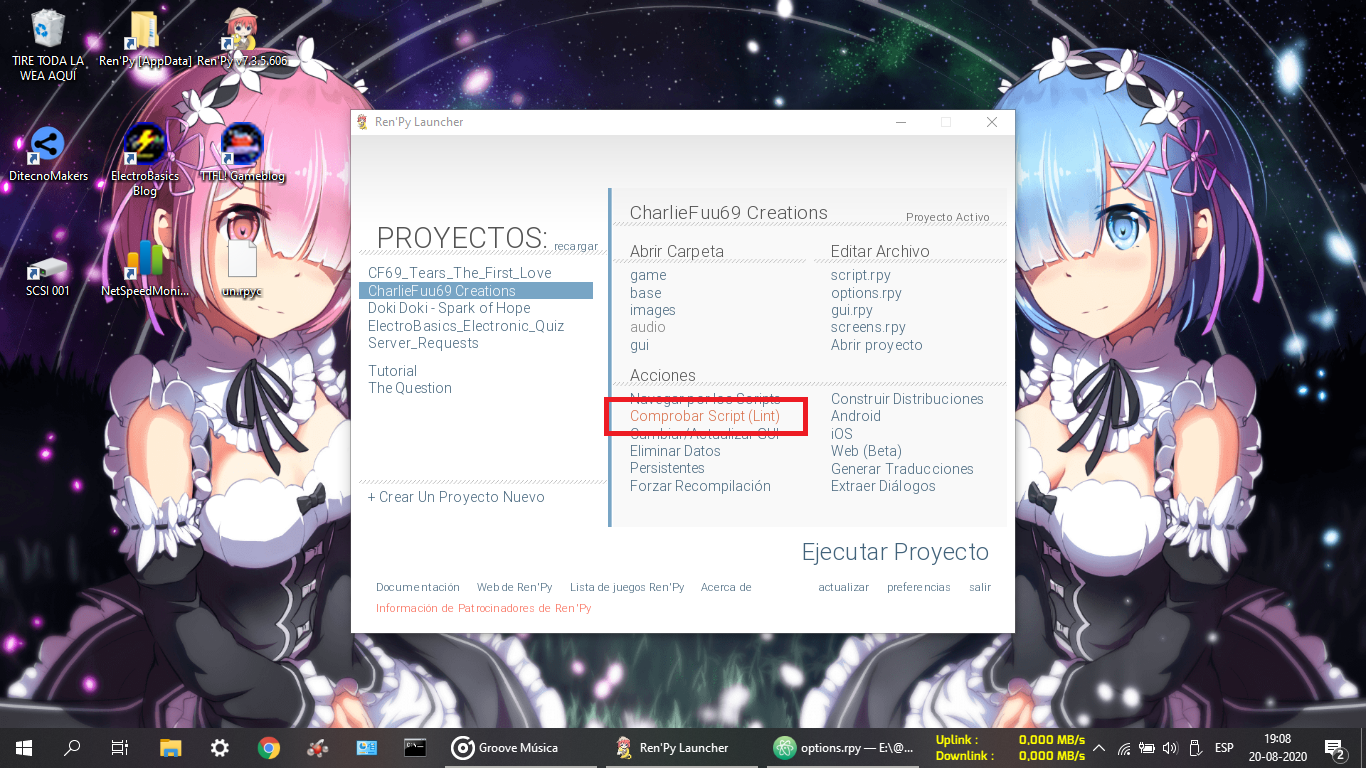Open script.rpy for editing
This screenshot has width=1366, height=768.
tap(861, 275)
